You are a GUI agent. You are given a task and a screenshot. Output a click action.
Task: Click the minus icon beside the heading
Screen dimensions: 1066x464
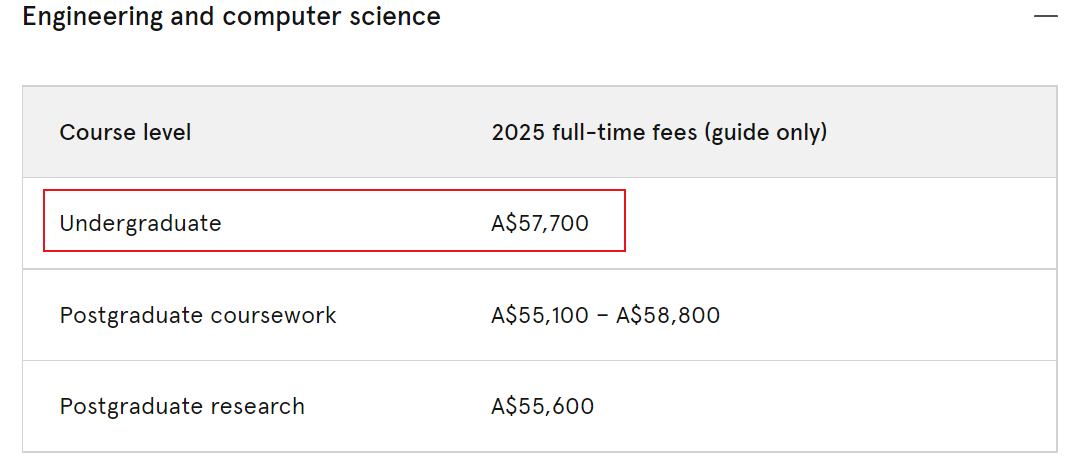pyautogui.click(x=1046, y=16)
